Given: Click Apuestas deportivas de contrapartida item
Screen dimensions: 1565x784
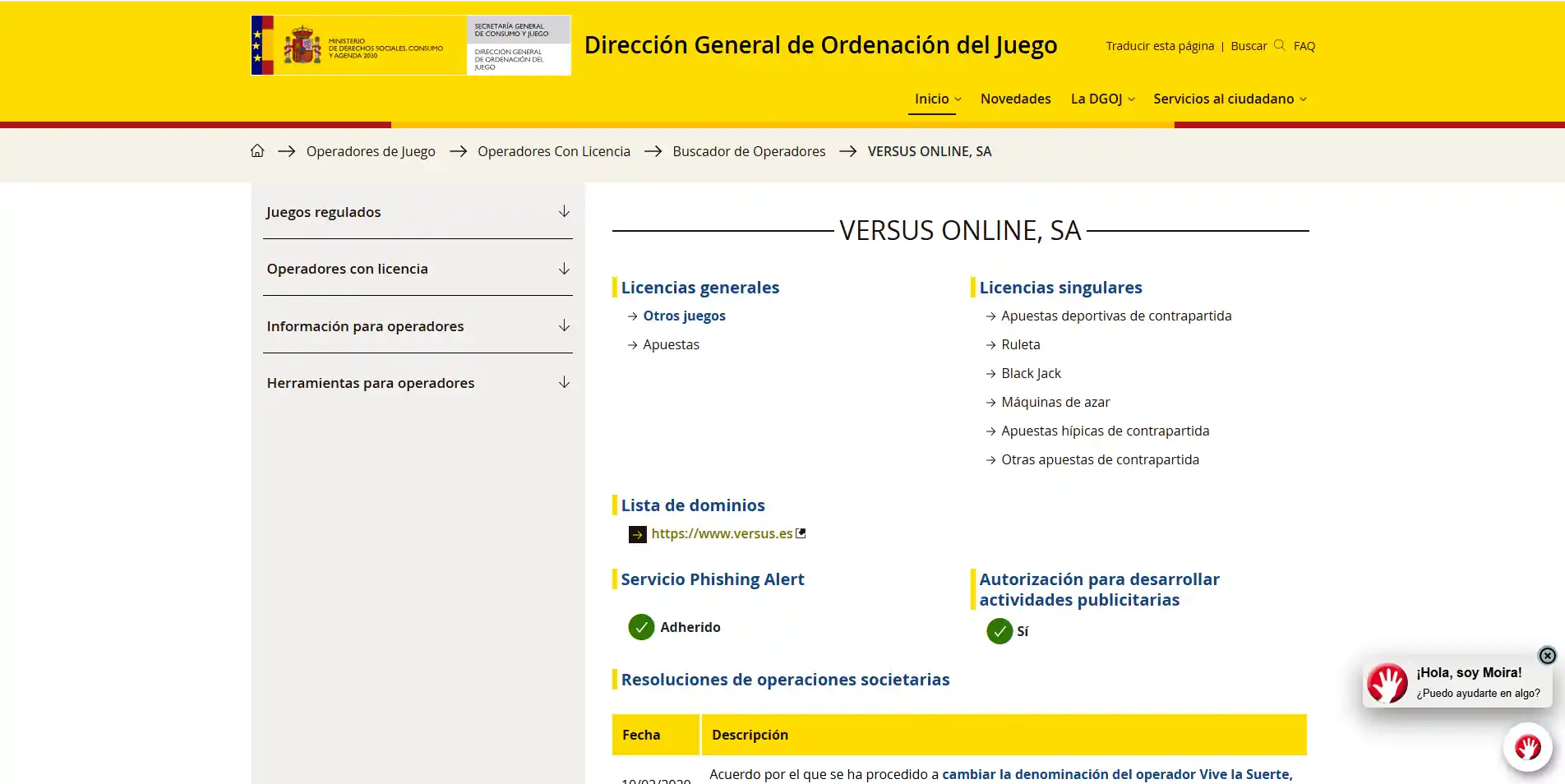Looking at the screenshot, I should point(1116,316).
